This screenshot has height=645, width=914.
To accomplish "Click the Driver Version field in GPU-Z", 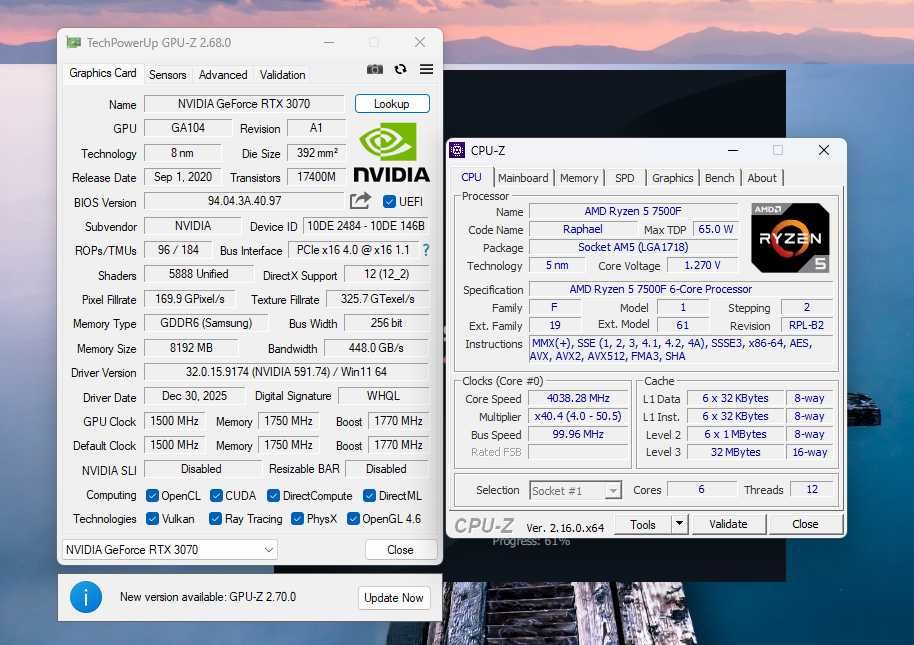I will click(286, 372).
